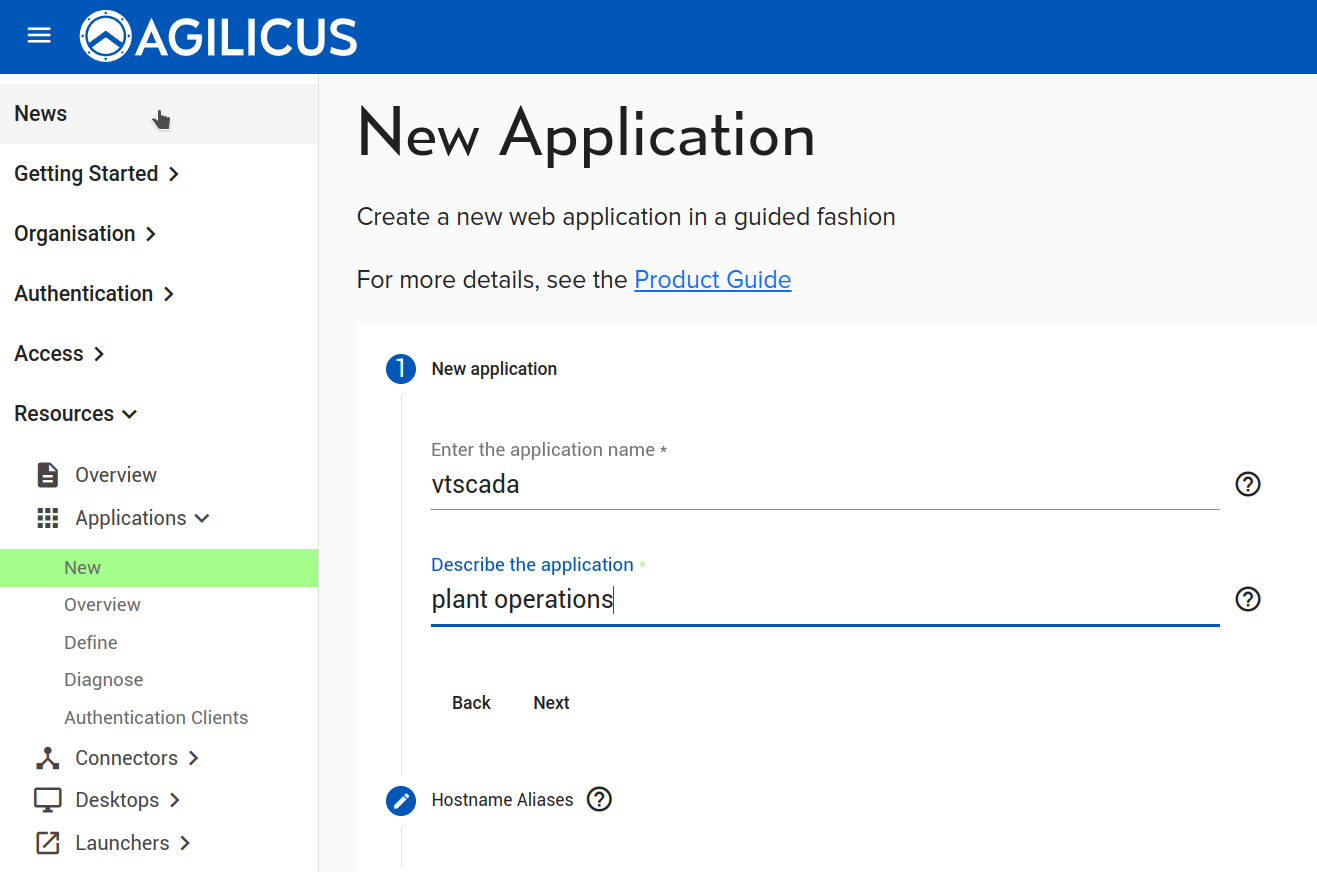Viewport: 1317px width, 872px height.
Task: Click help icon beside description field
Action: (1247, 599)
